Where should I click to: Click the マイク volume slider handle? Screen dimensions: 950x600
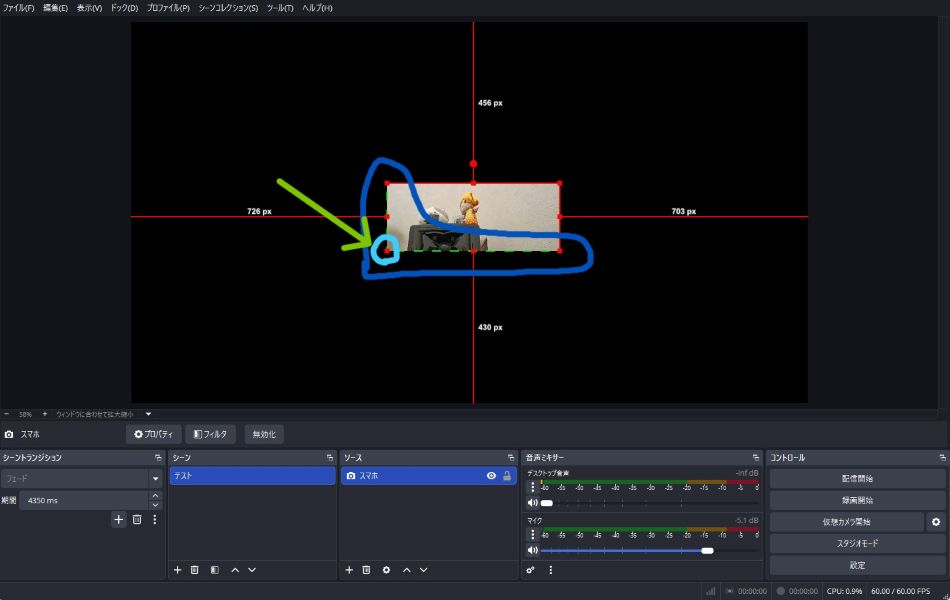[x=708, y=550]
